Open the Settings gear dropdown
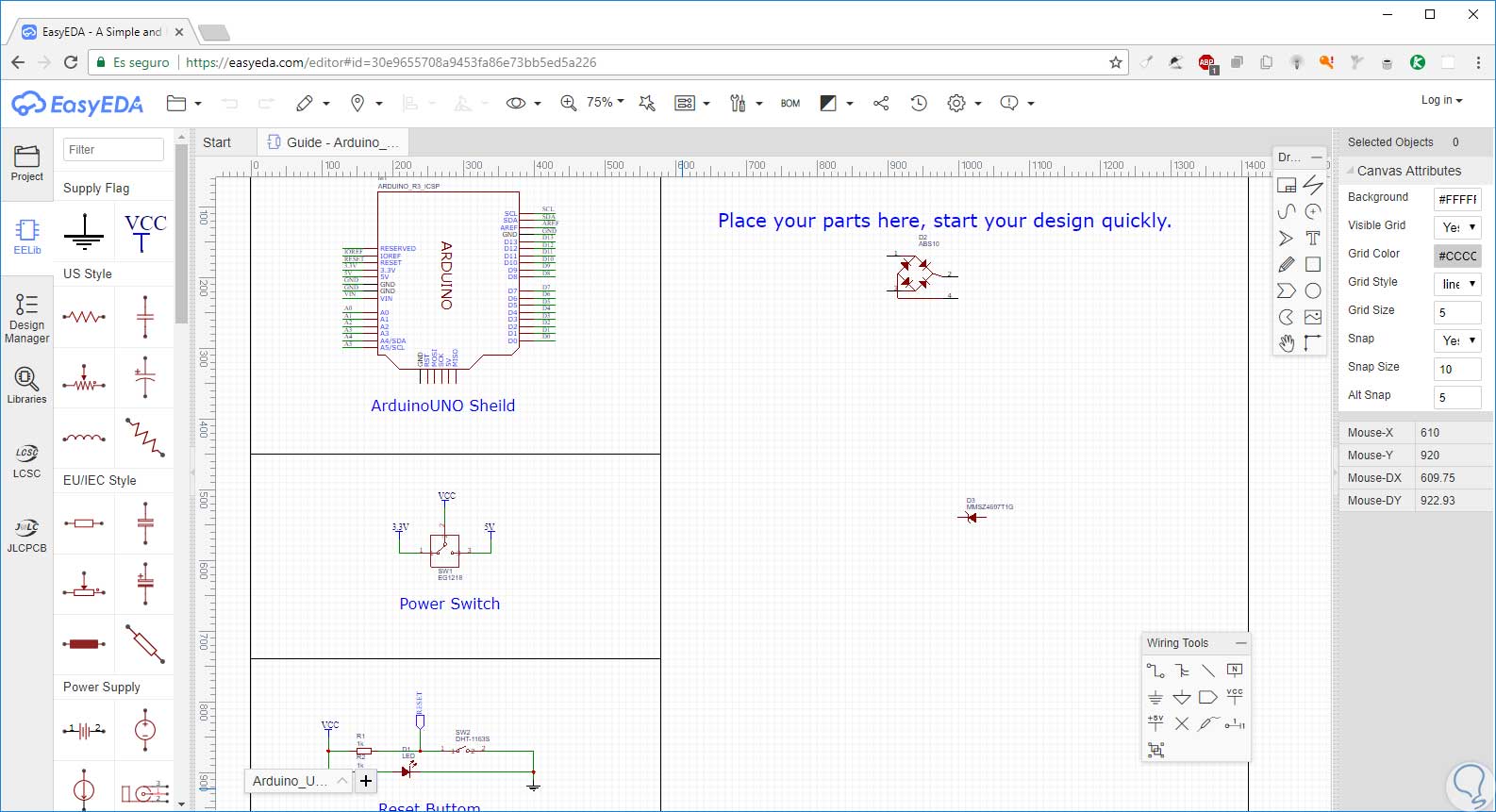This screenshot has width=1496, height=812. click(x=964, y=103)
